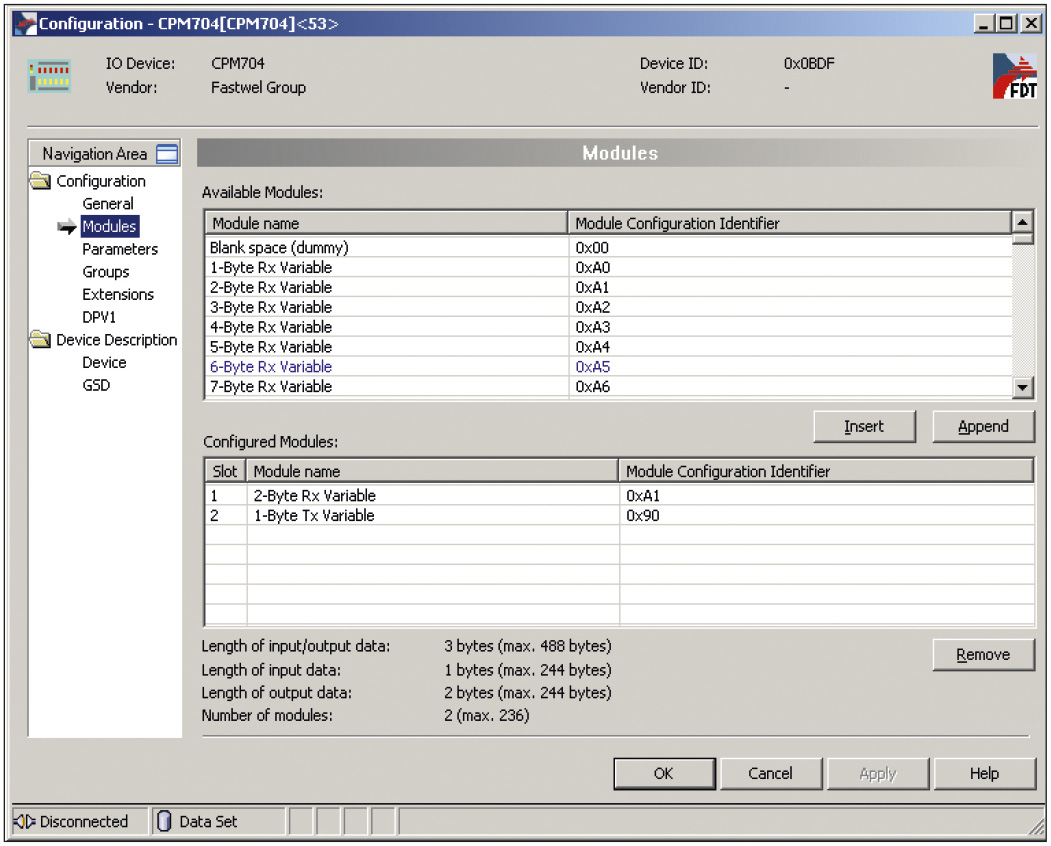Click available Module Configuration Identifier header
Image resolution: width=1051 pixels, height=846 pixels.
790,223
